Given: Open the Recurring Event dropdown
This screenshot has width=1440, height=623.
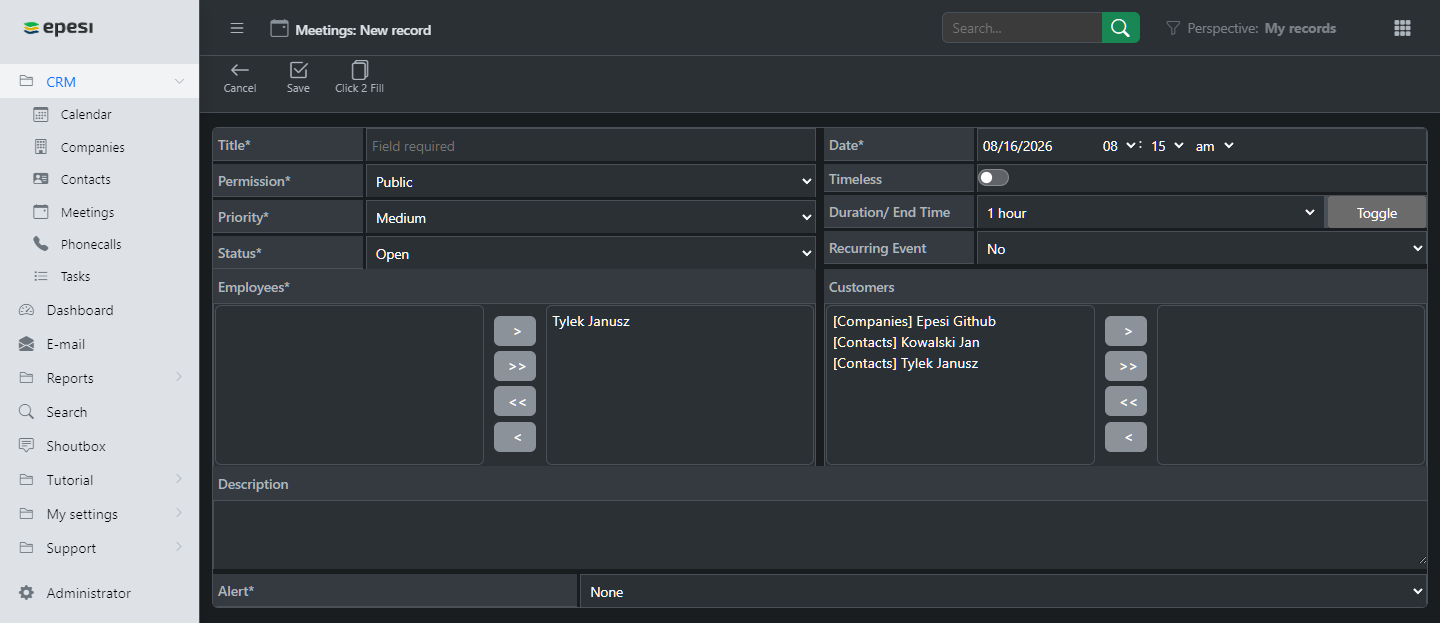Looking at the screenshot, I should coord(1201,249).
